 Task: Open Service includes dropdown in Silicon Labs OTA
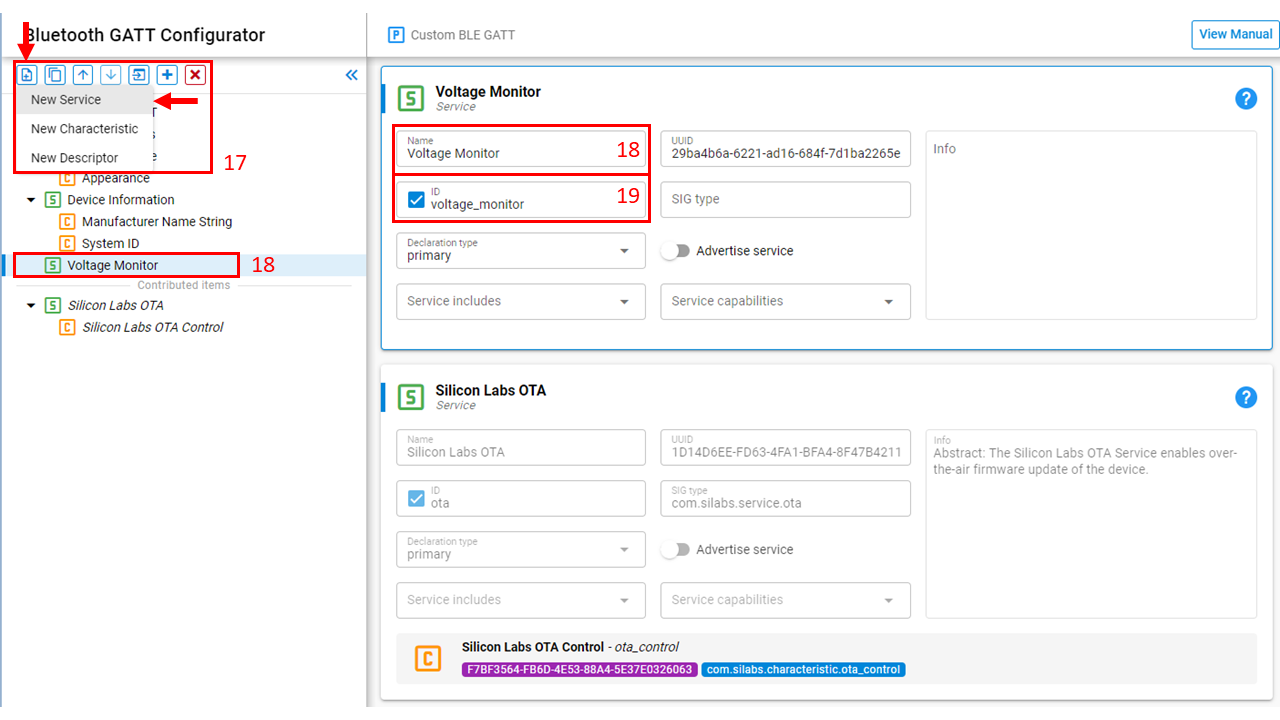521,600
